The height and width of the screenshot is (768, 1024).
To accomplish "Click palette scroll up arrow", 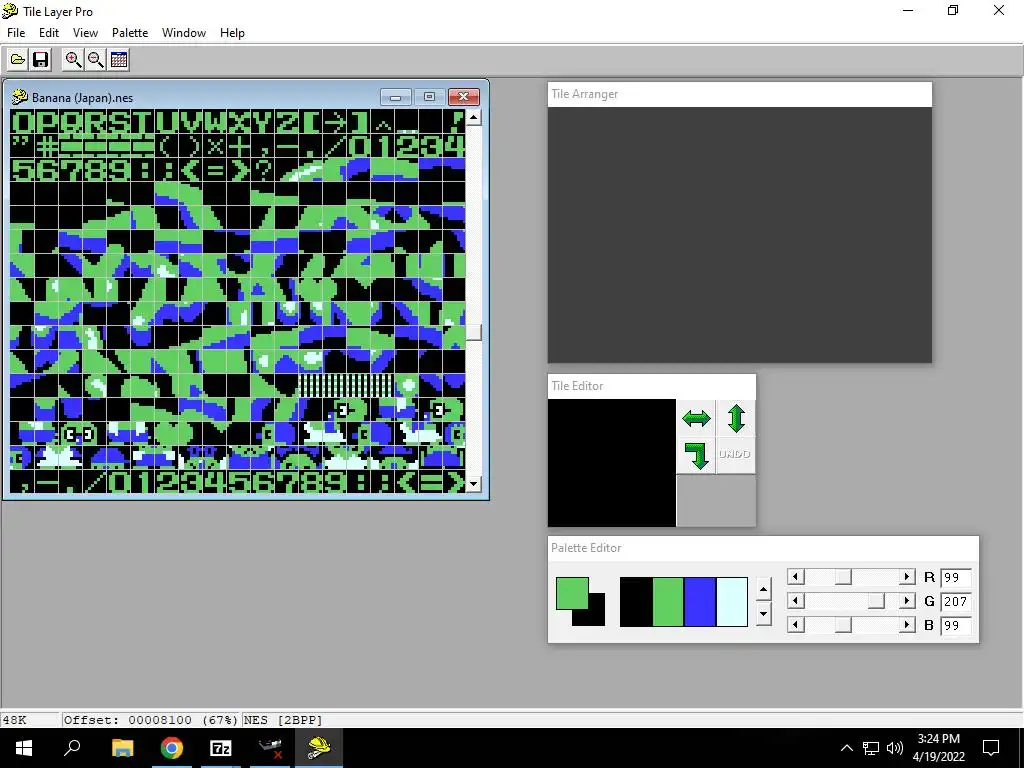I will pos(763,589).
